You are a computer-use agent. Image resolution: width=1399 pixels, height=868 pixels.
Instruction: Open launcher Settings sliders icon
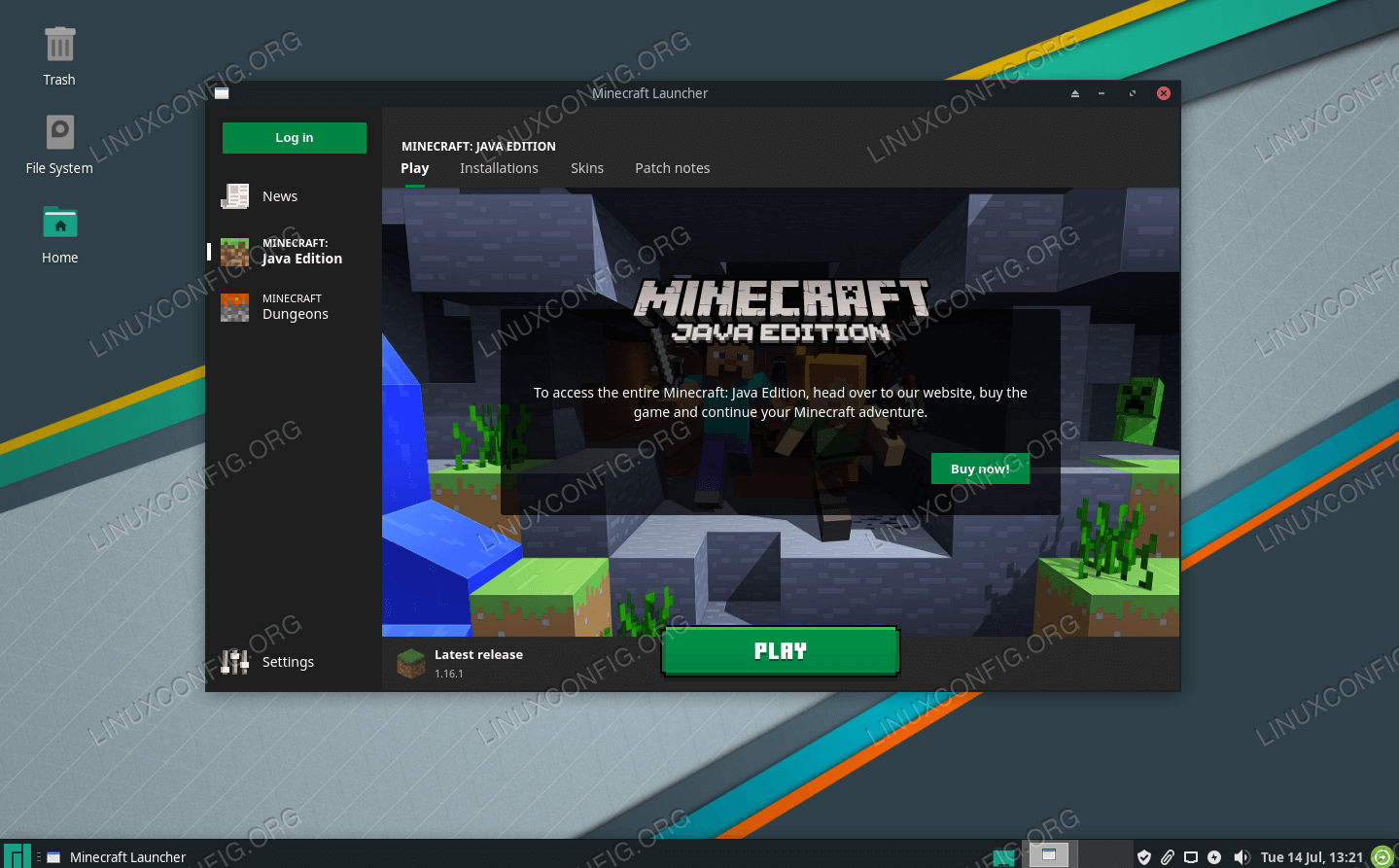tap(234, 662)
